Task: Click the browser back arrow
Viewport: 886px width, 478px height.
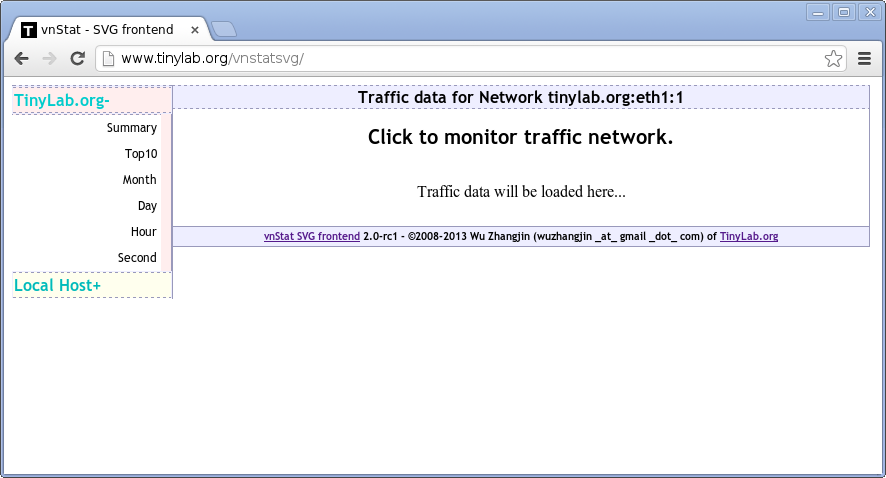Action: tap(22, 59)
